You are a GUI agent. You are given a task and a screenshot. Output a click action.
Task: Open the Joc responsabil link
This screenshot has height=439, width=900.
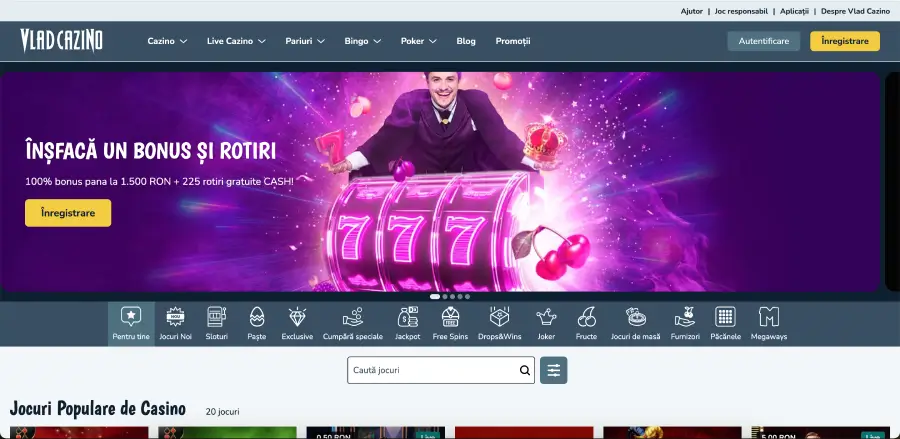pyautogui.click(x=741, y=11)
